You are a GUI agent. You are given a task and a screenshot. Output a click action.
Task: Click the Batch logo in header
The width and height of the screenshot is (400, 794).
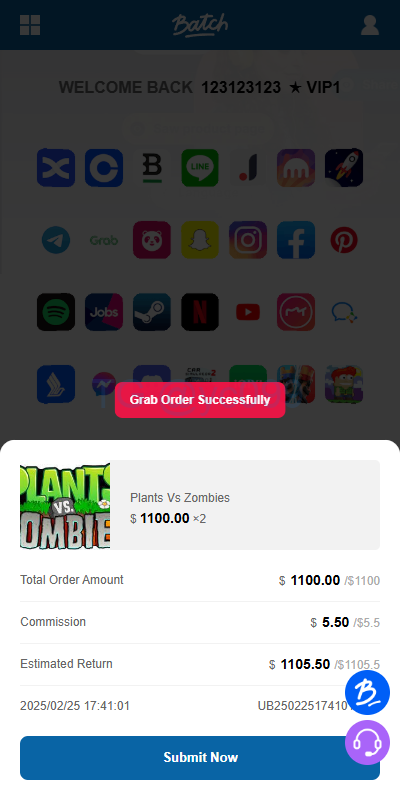click(200, 25)
